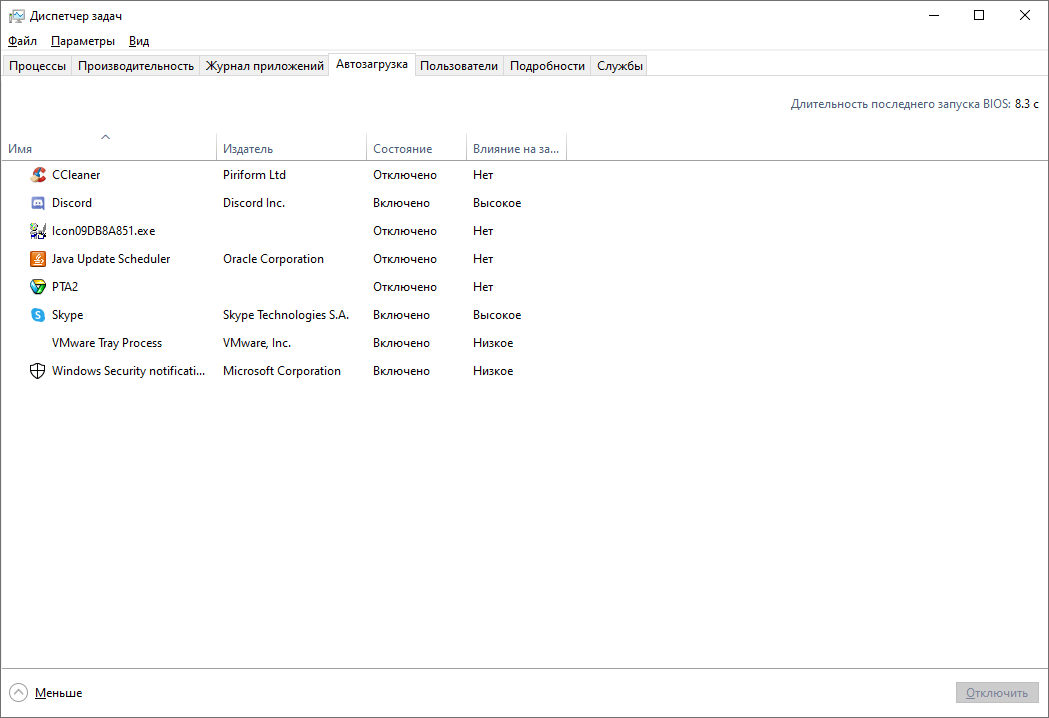Click the Skype Technologies S.A. publisher cell
The image size is (1049, 718).
coord(286,315)
